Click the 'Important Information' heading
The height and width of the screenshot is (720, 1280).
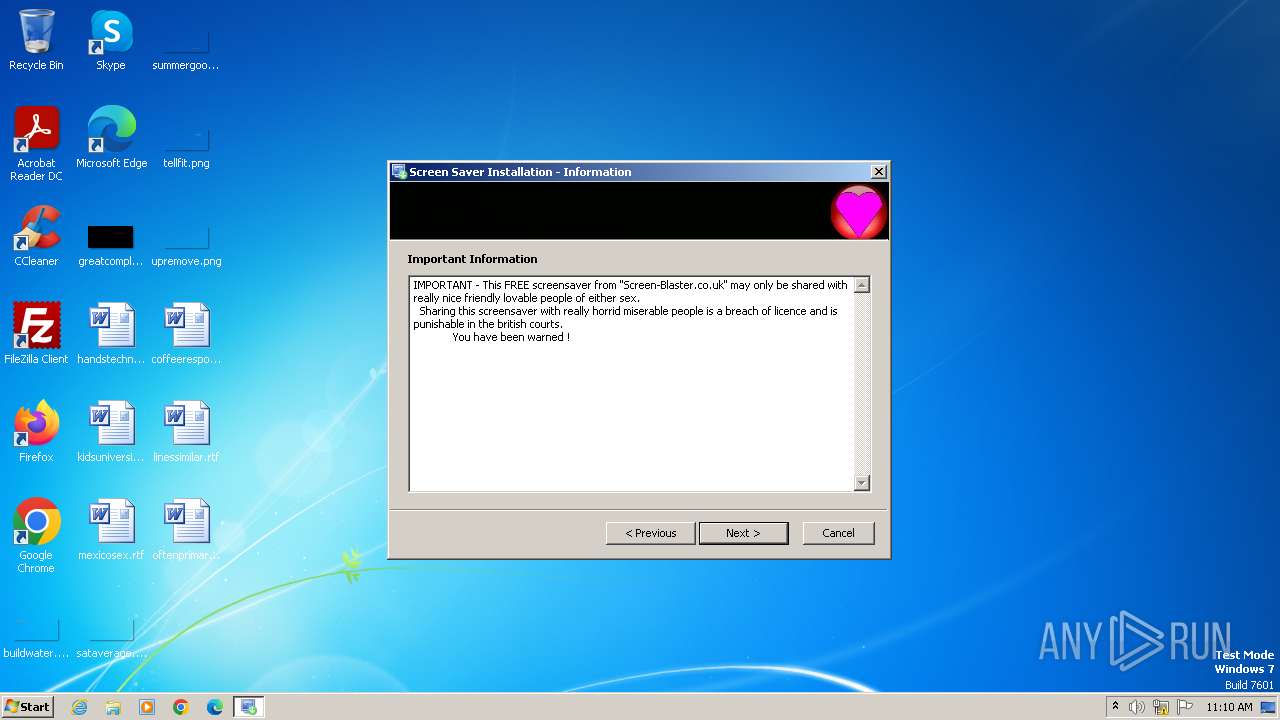pos(472,259)
